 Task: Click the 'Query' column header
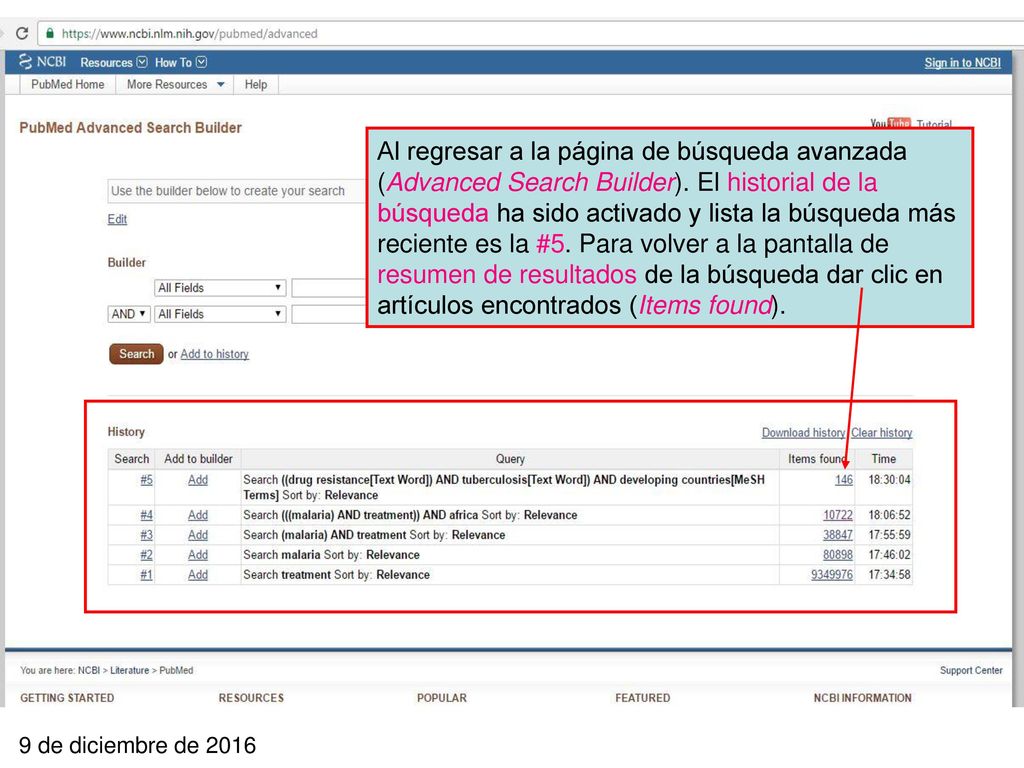pos(510,459)
